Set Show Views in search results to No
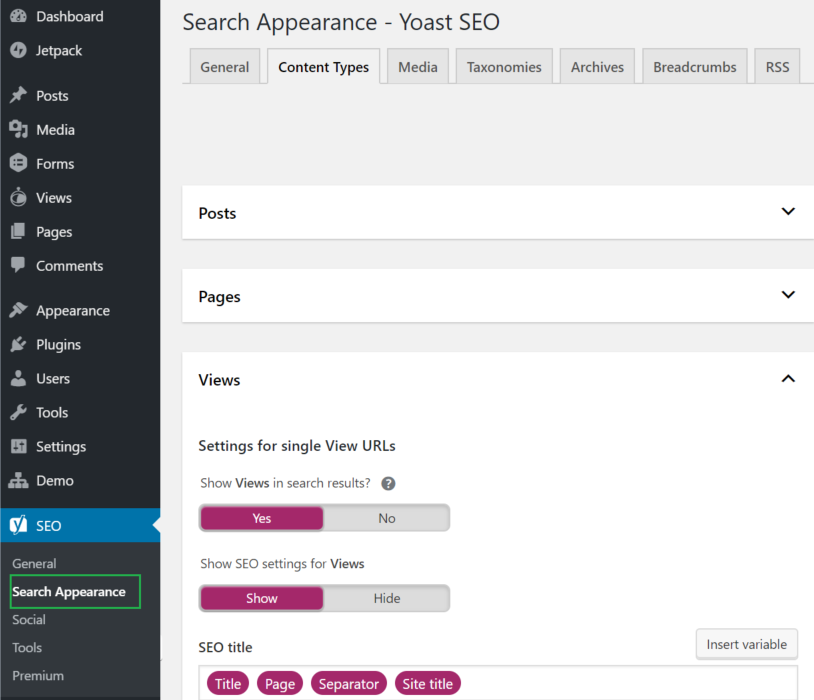The height and width of the screenshot is (700, 814). (387, 518)
